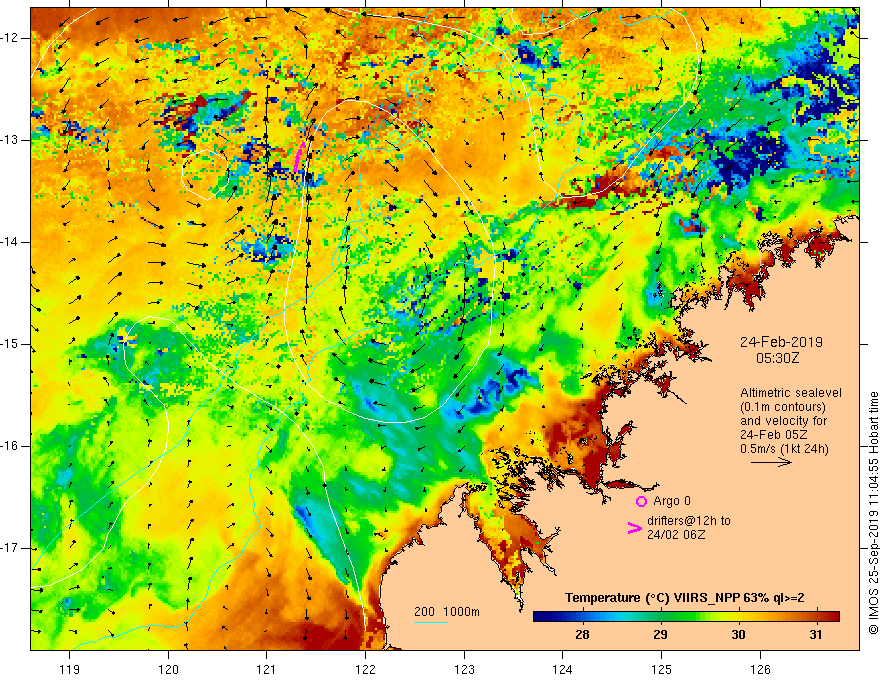880x680 pixels.
Task: Click the 122 longitude axis label
Action: point(365,669)
